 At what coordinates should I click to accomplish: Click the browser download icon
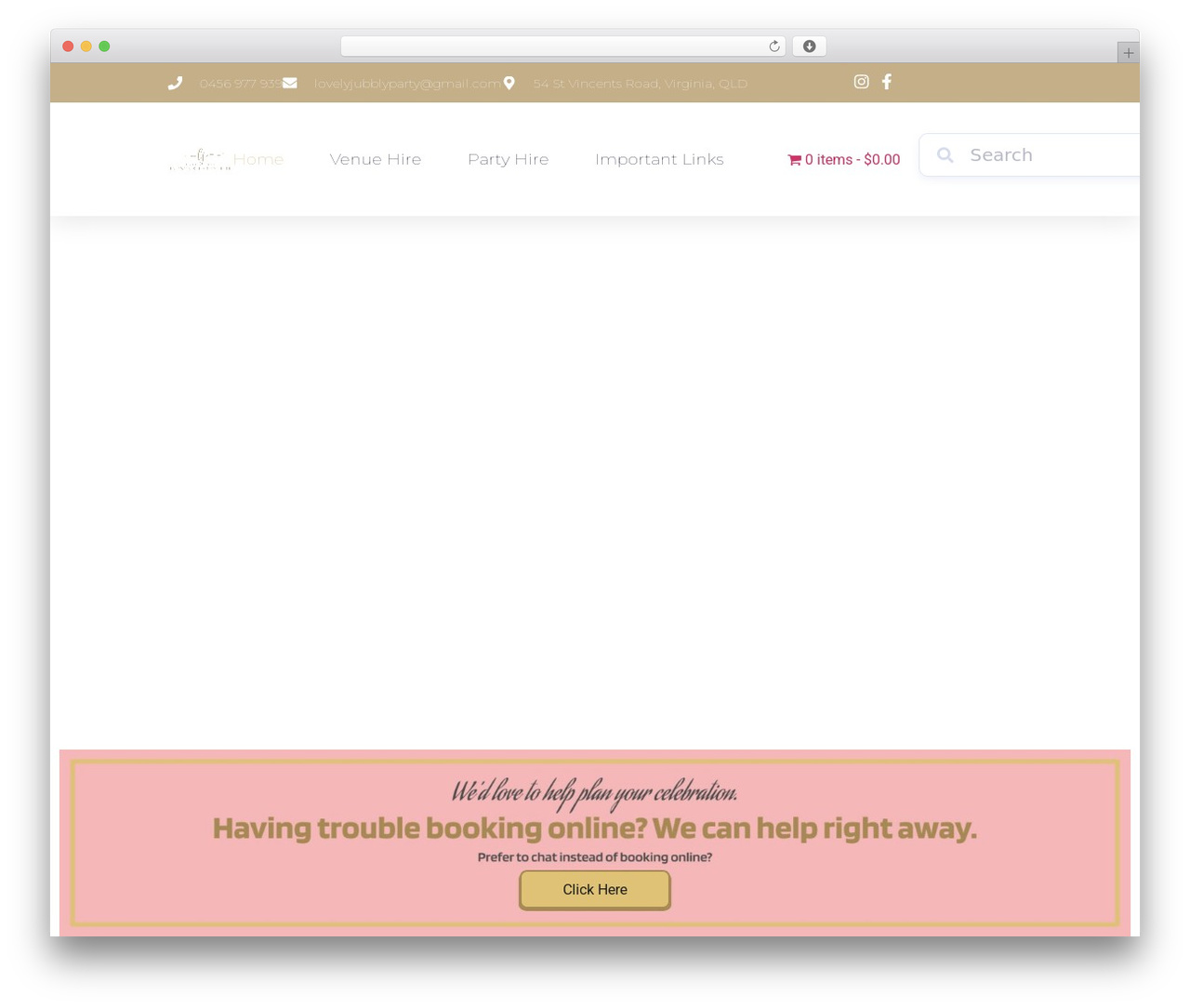(x=810, y=46)
